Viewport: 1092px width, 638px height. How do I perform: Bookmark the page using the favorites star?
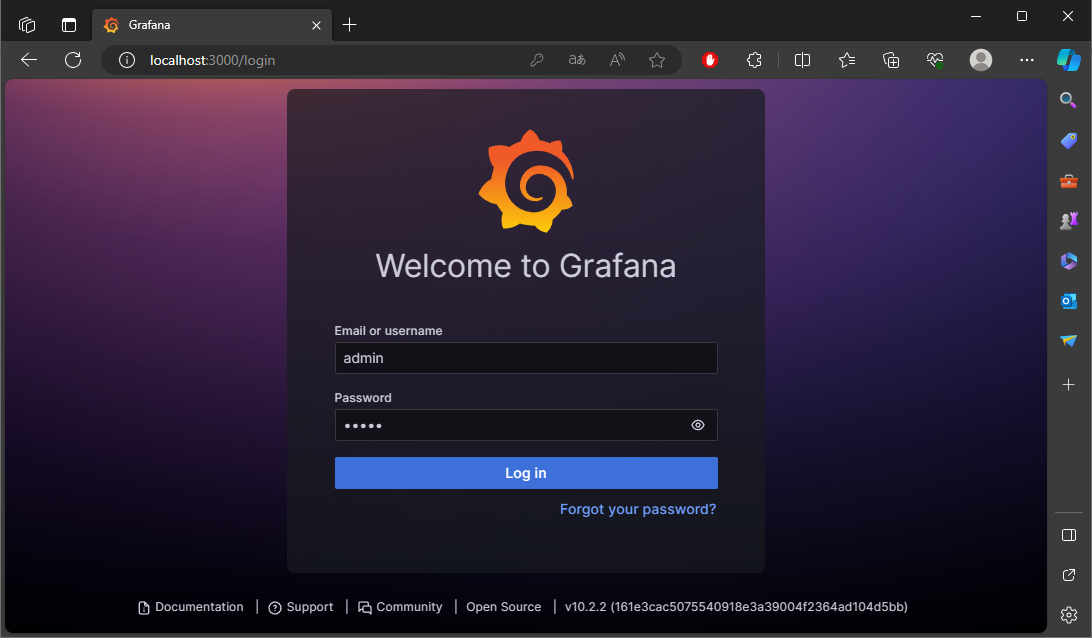[657, 60]
